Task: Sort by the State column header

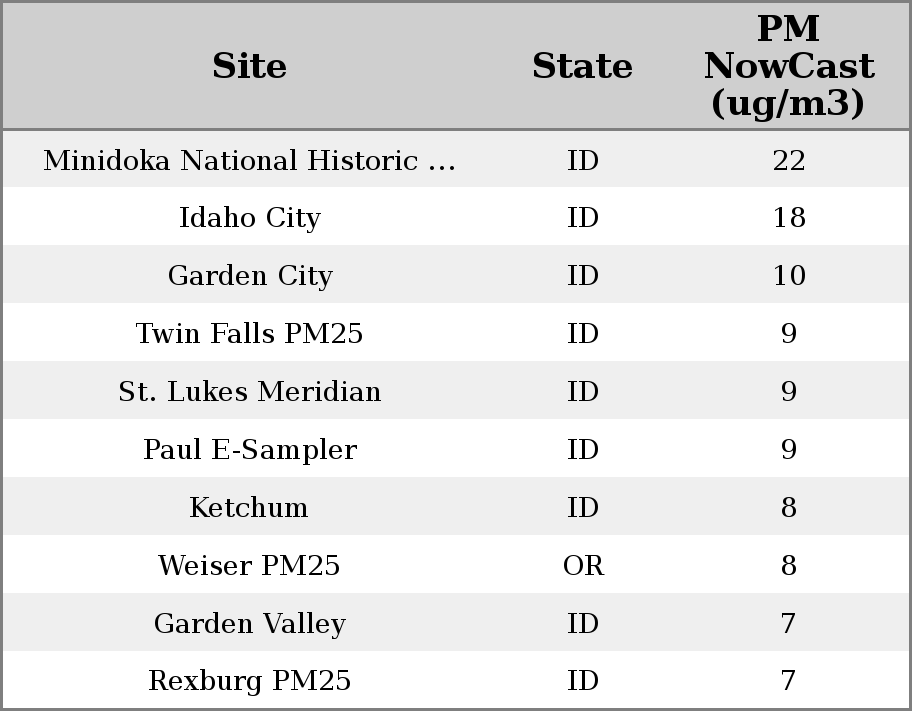Action: (582, 67)
